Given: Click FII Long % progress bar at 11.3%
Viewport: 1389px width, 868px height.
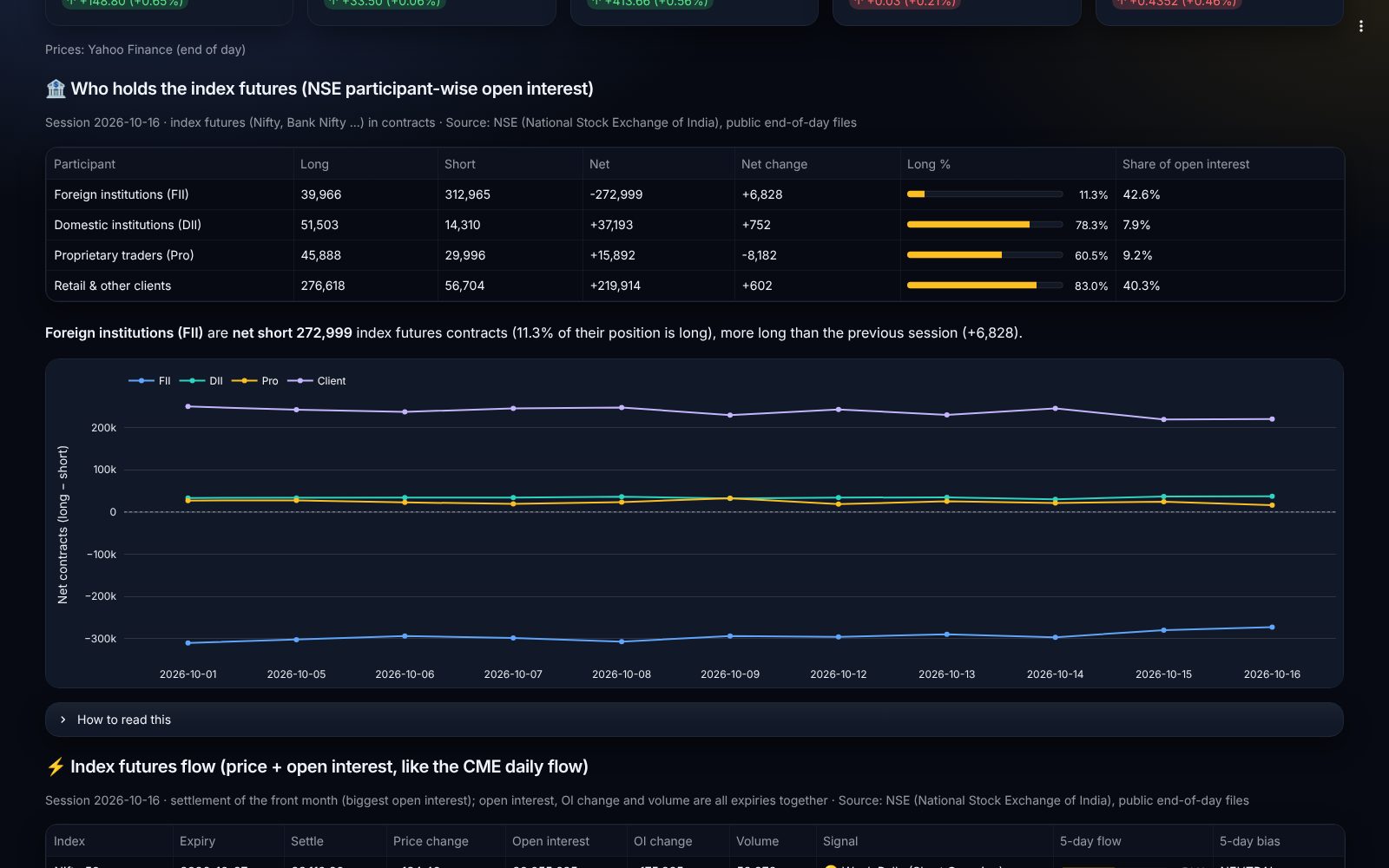Looking at the screenshot, I should 984,194.
